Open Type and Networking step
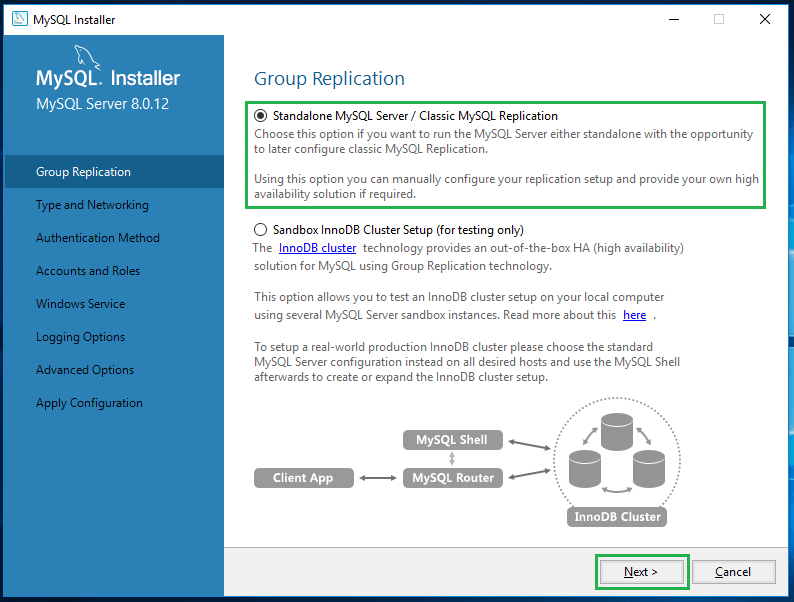Viewport: 794px width, 602px height. (92, 205)
